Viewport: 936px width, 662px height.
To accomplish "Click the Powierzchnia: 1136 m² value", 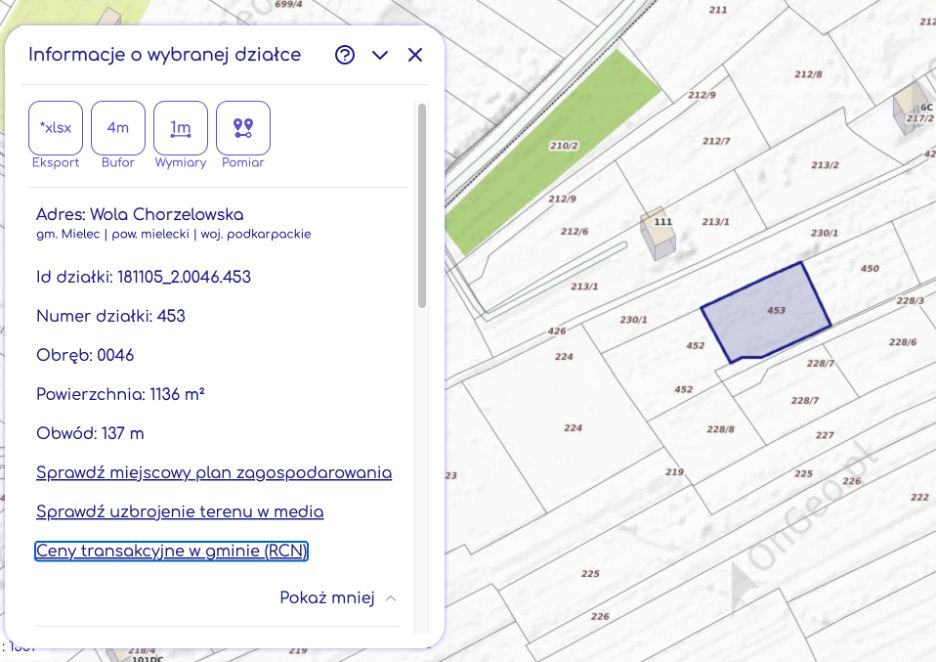I will pyautogui.click(x=120, y=395).
